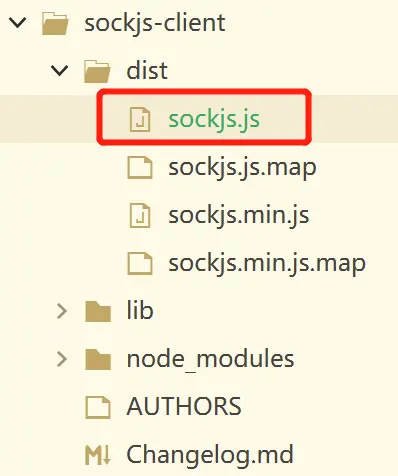The width and height of the screenshot is (398, 476).
Task: Collapse the sockjs-client folder chevron
Action: pos(17,23)
